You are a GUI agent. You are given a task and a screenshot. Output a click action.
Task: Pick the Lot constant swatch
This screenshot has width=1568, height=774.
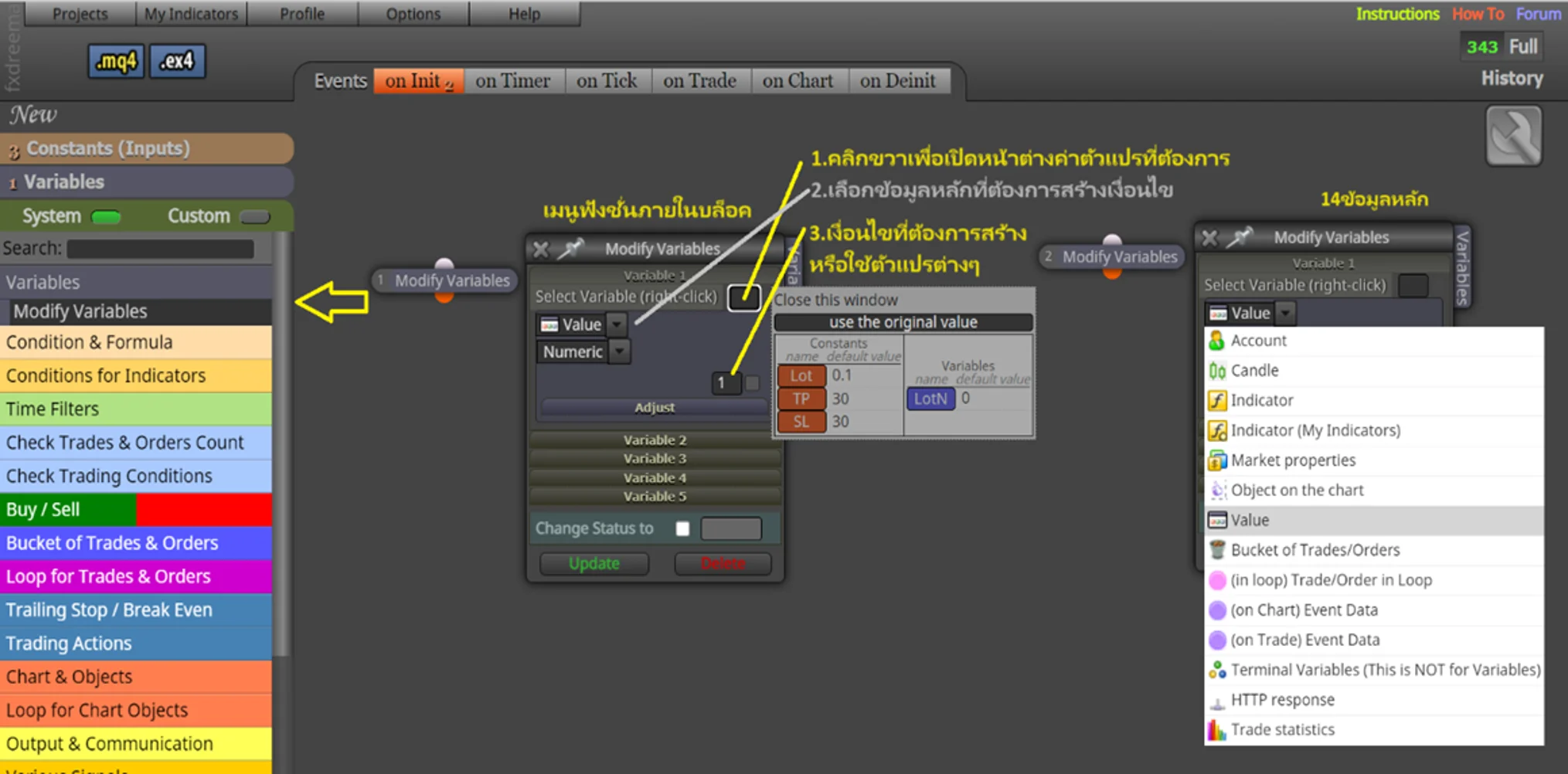tap(801, 375)
